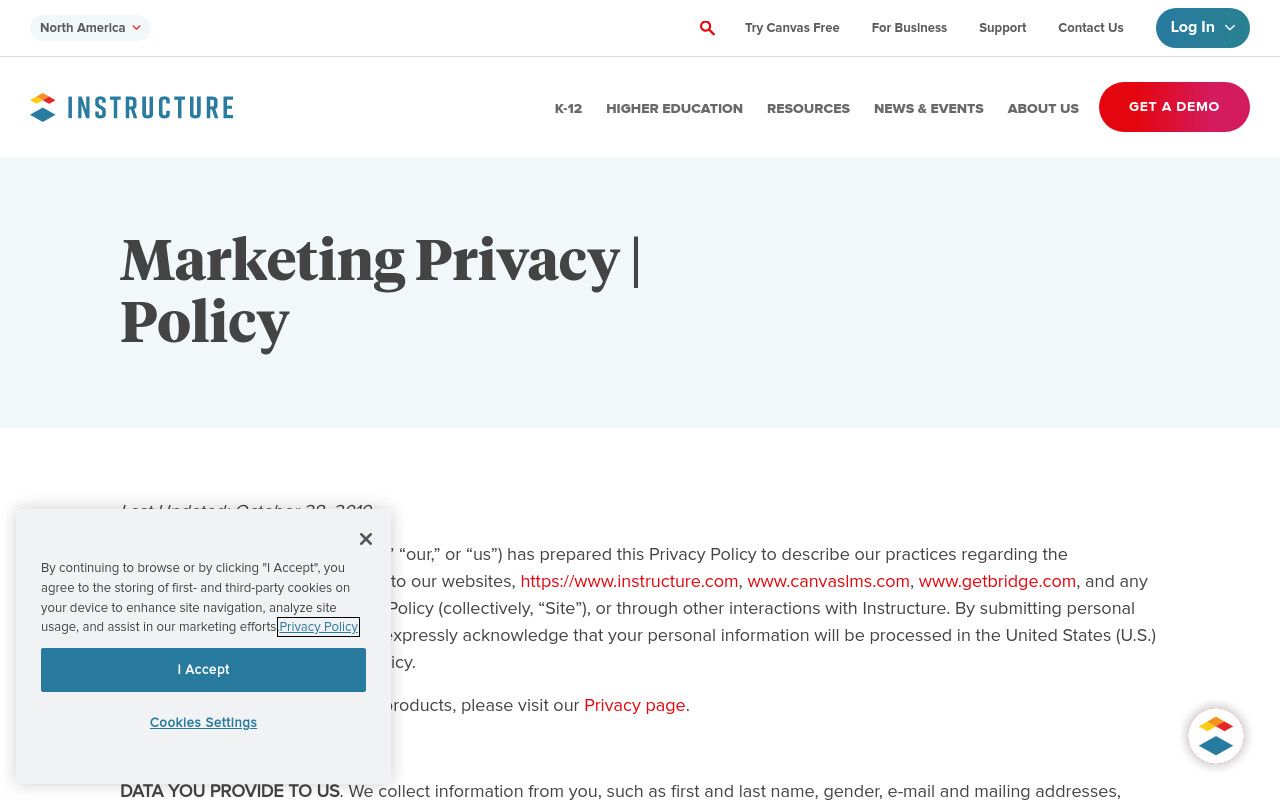
Task: Expand the Log In dropdown
Action: coord(1203,28)
